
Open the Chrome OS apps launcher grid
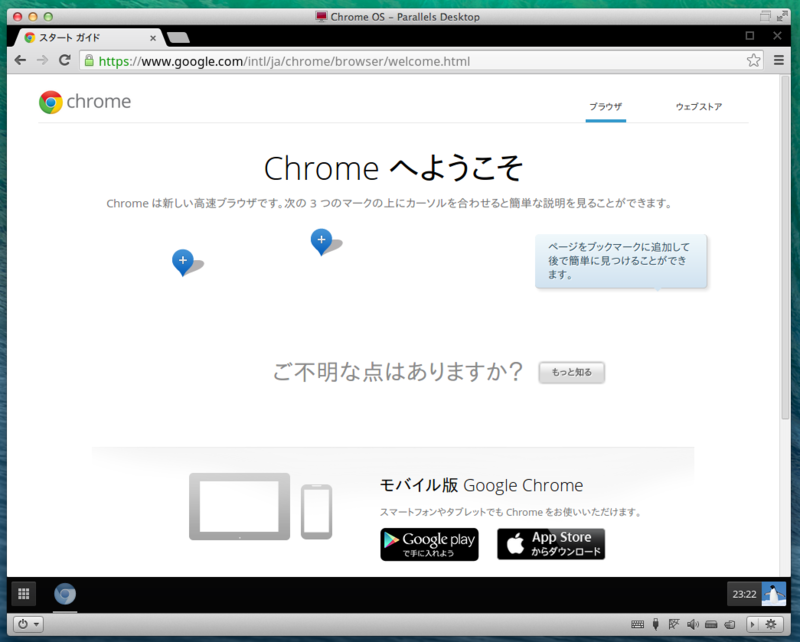23,594
